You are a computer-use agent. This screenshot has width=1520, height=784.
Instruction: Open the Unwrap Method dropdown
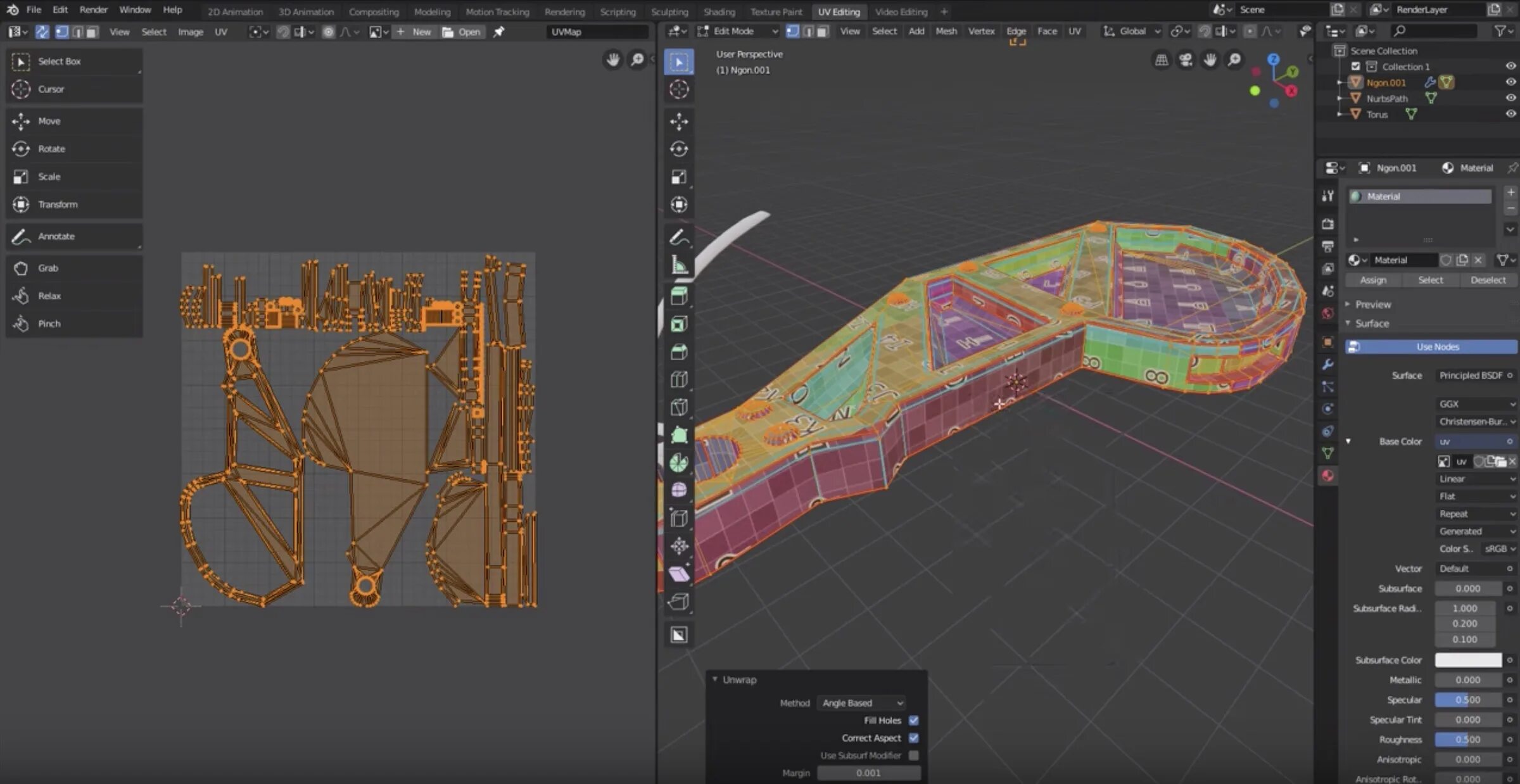click(861, 703)
